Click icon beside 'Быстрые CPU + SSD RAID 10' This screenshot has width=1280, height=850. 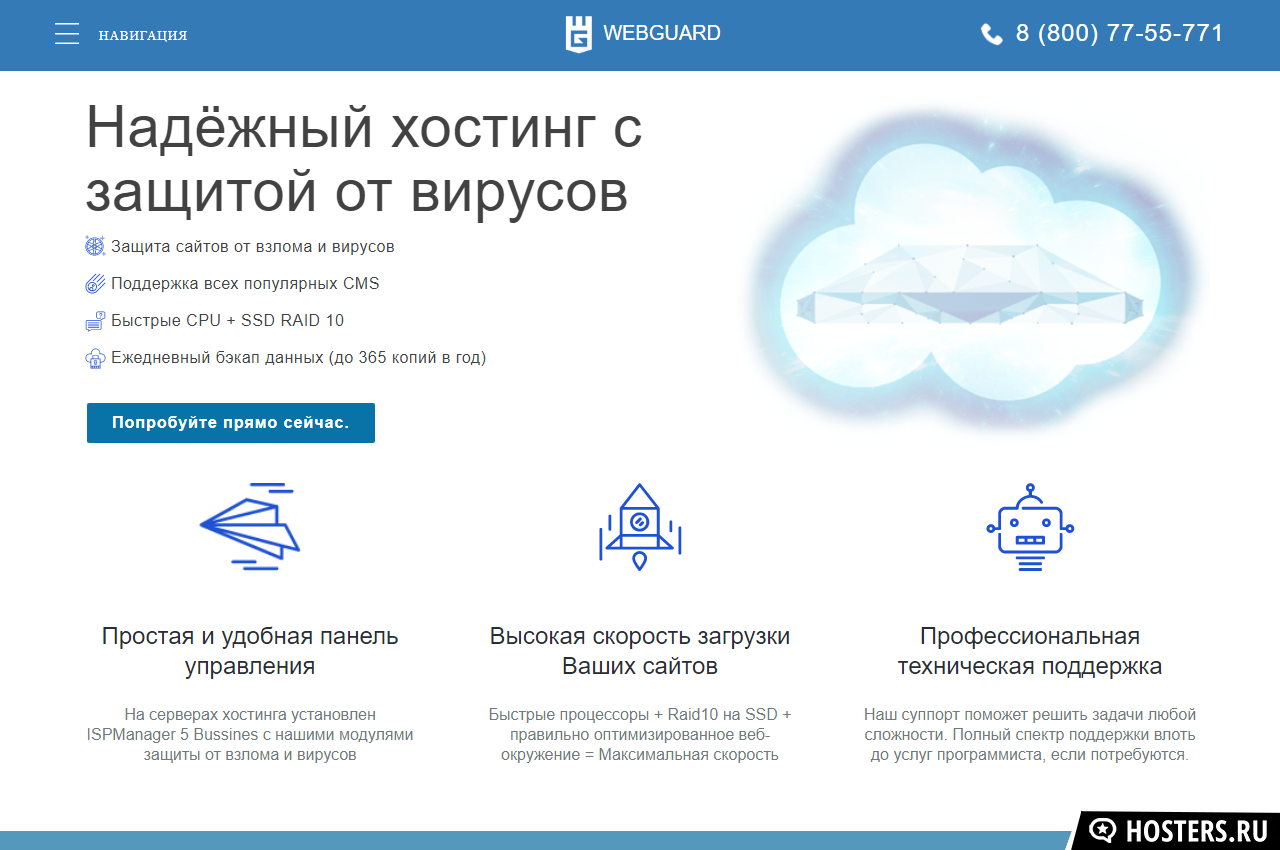click(x=95, y=320)
